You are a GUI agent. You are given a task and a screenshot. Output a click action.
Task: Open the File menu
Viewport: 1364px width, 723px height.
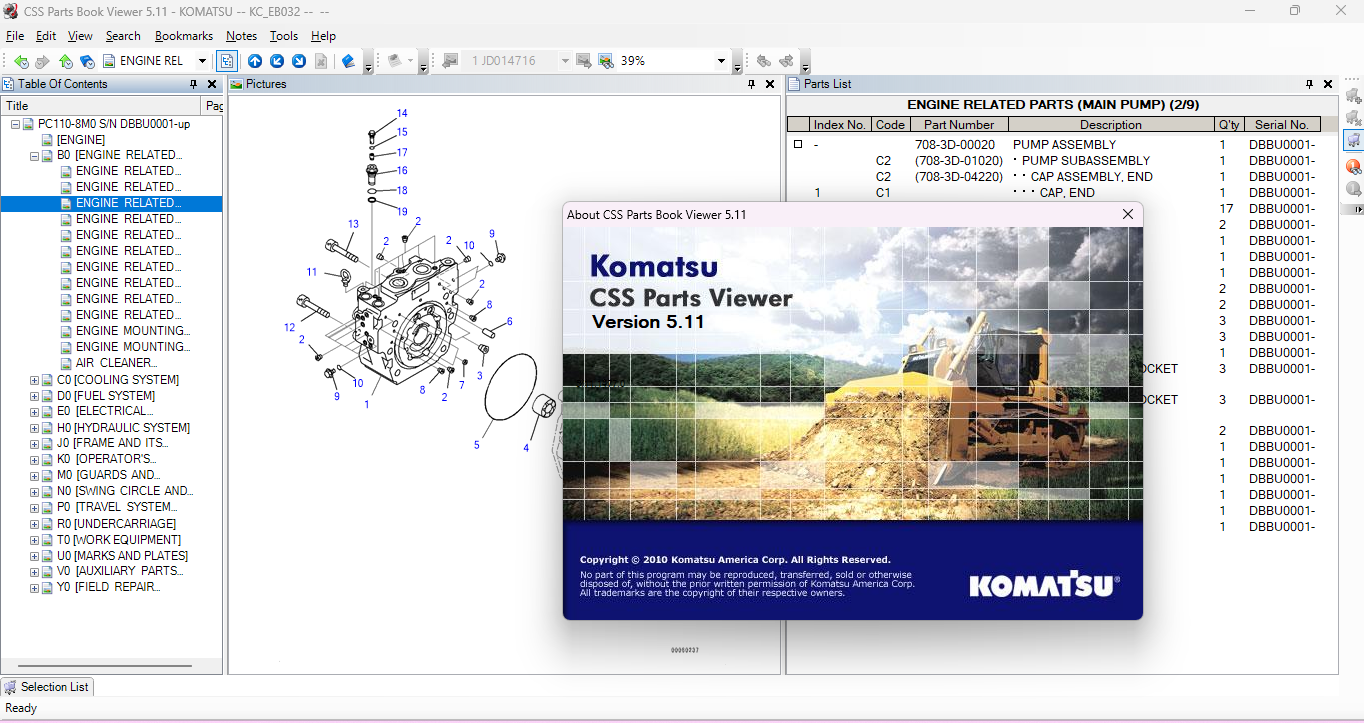(15, 36)
